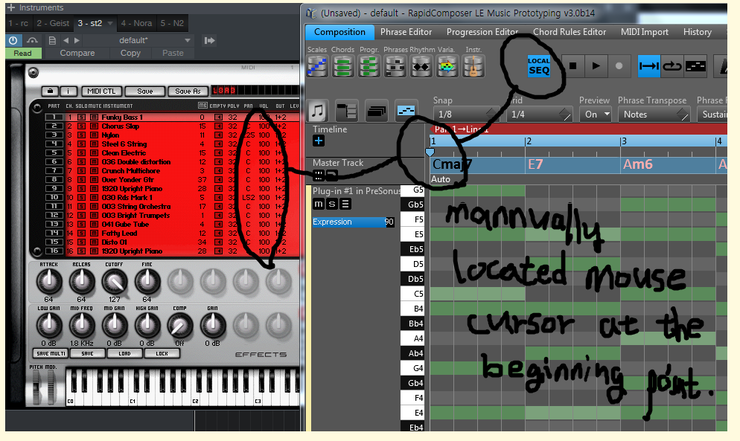This screenshot has width=740, height=441.
Task: Open the Plug-in #1 track menu icon
Action: (x=345, y=204)
